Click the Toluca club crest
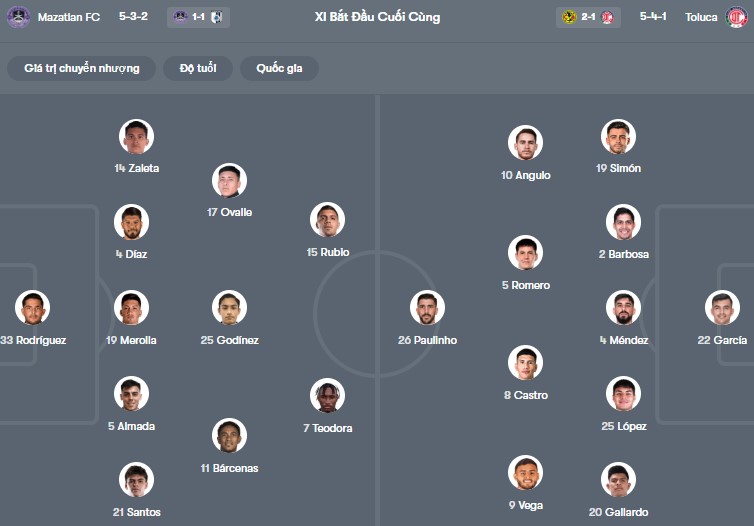Viewport: 754px width, 526px height. 736,17
